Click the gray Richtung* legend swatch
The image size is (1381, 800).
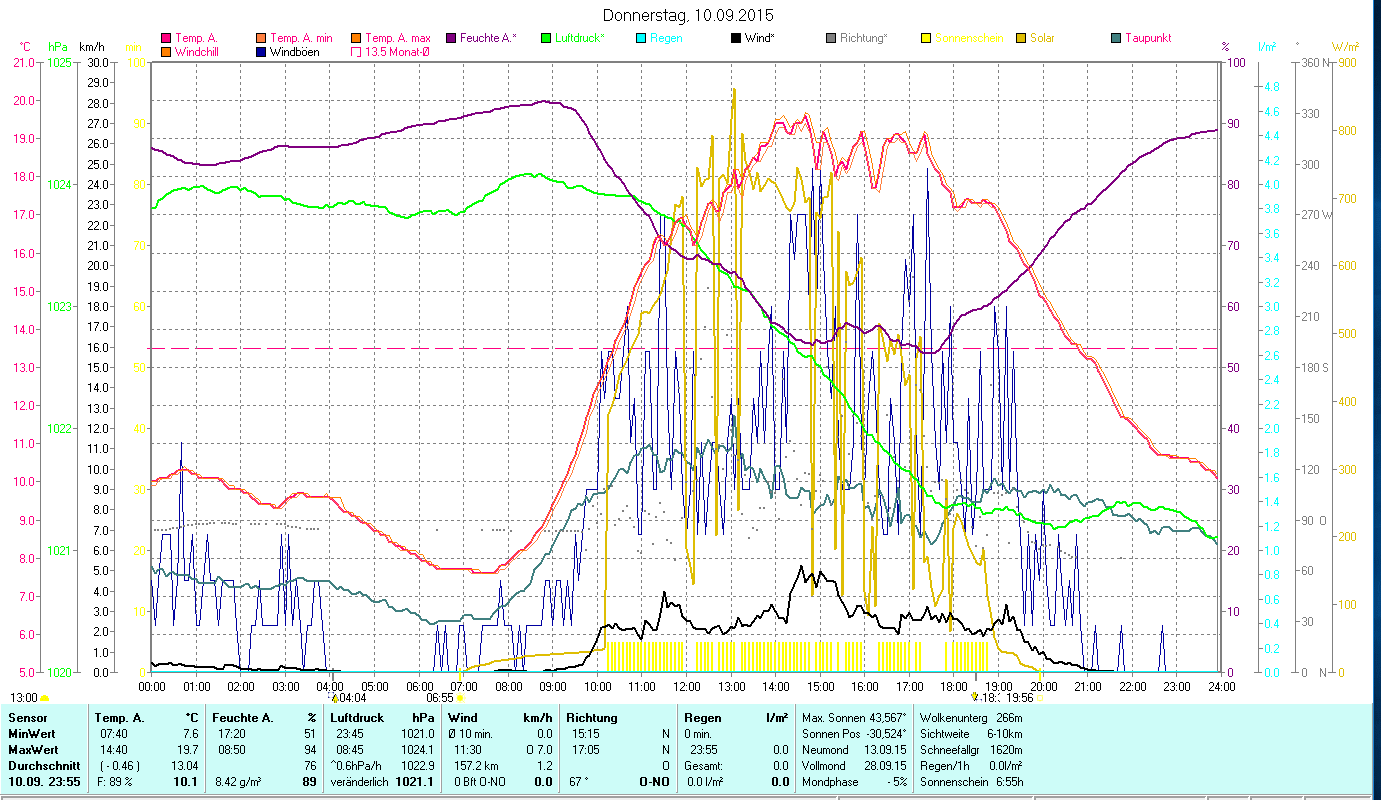[x=831, y=38]
